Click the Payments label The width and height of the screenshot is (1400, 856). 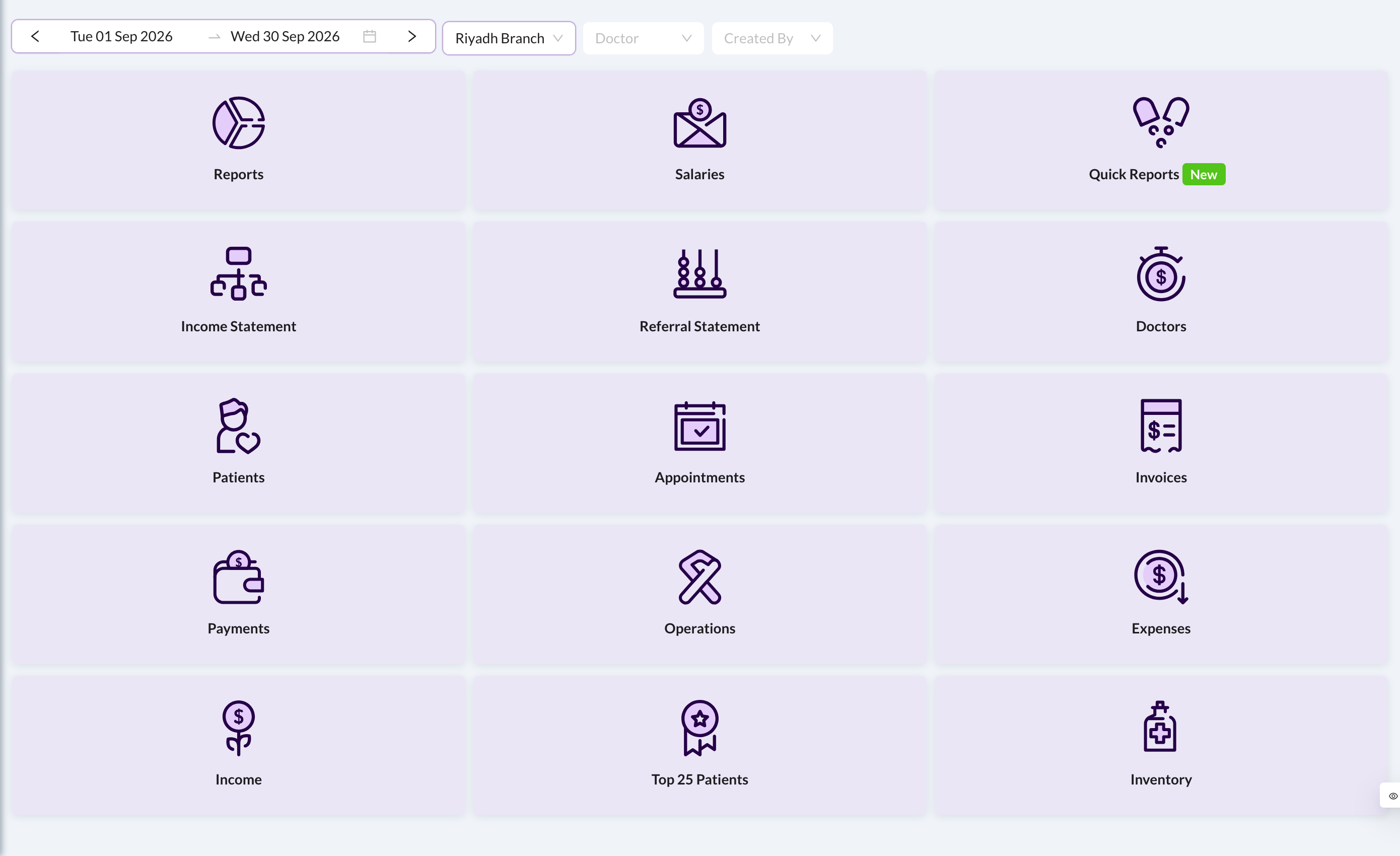coord(239,629)
